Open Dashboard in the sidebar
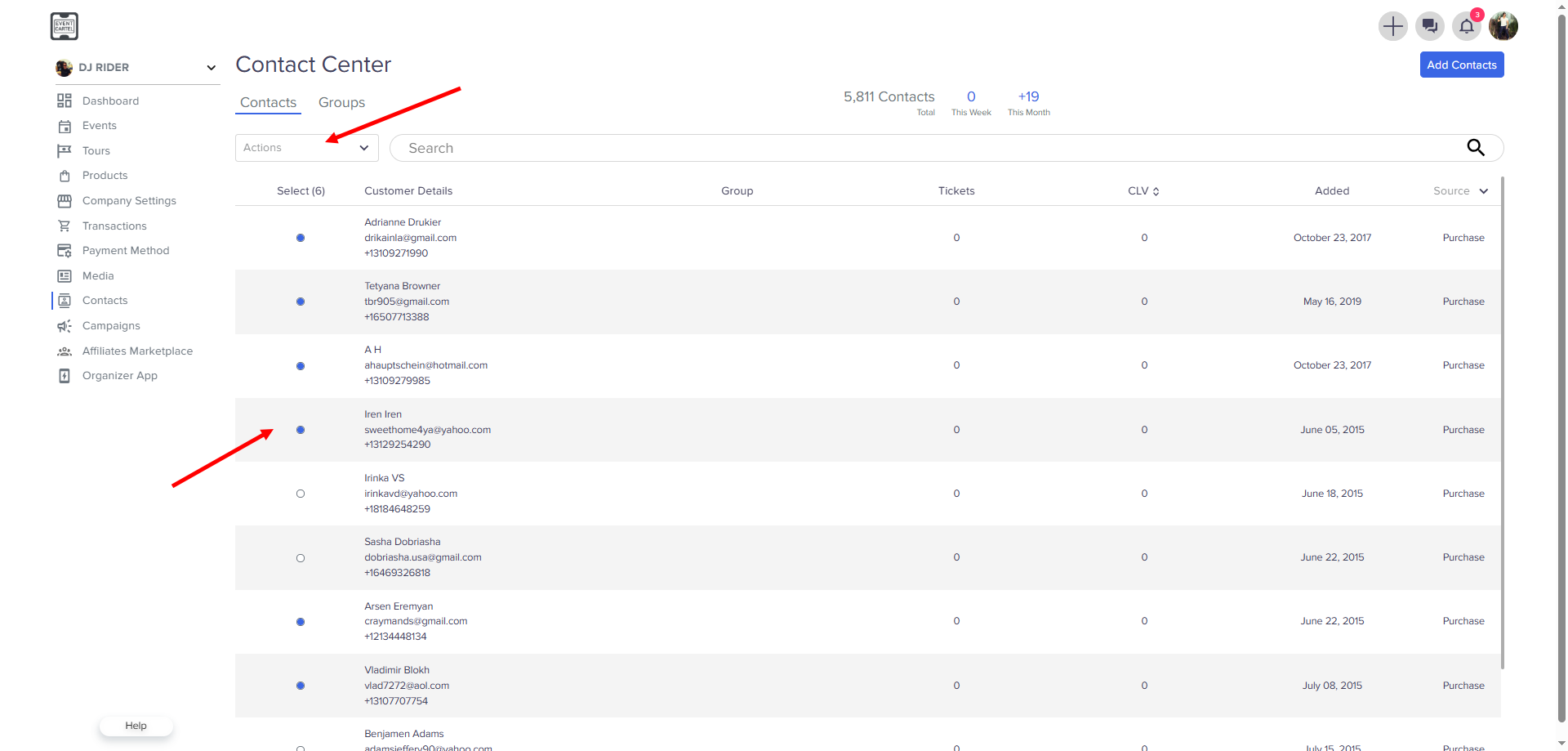 110,101
